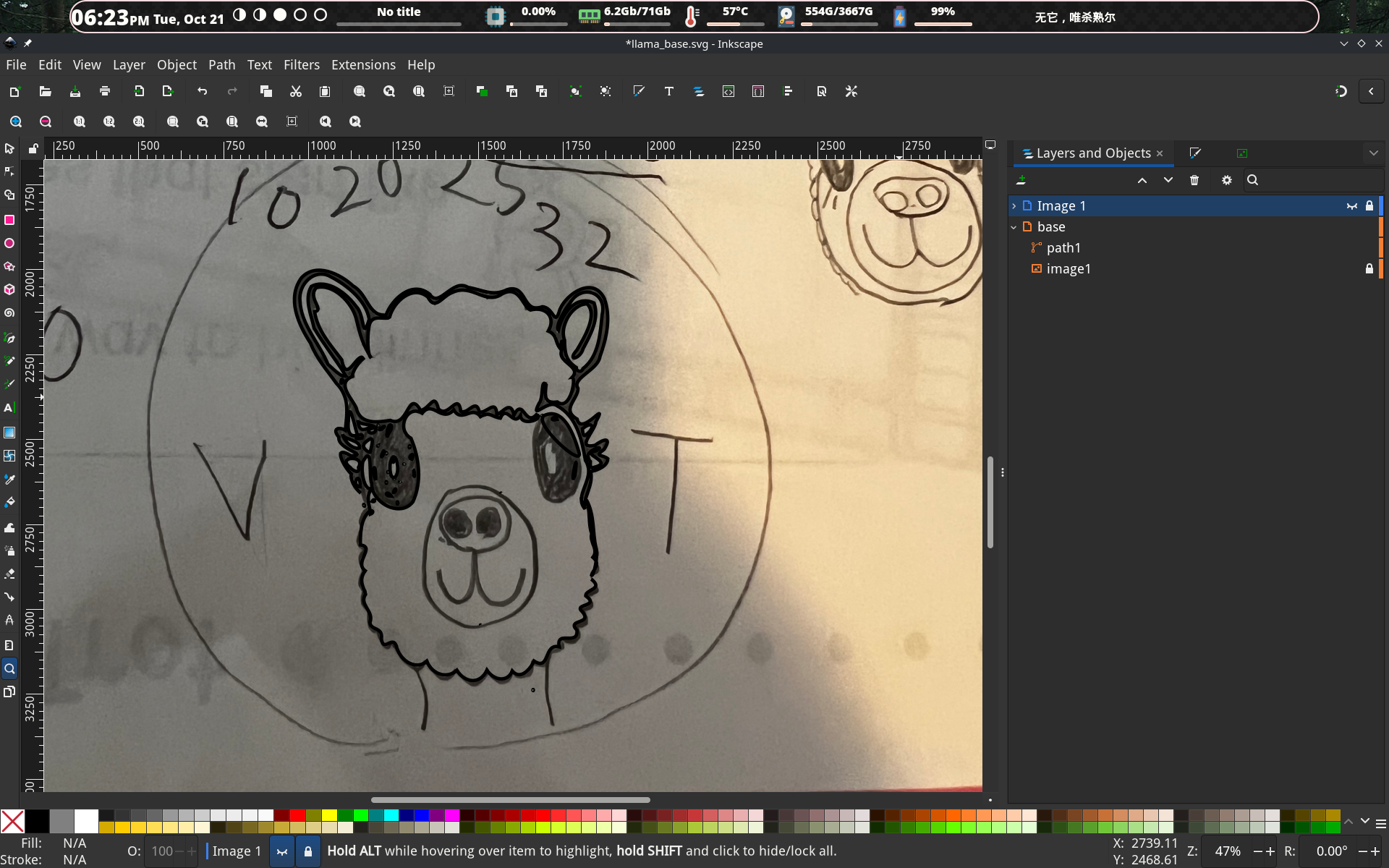Pick the yellow color swatch in palette
Screen dimensions: 1389x868
(329, 815)
